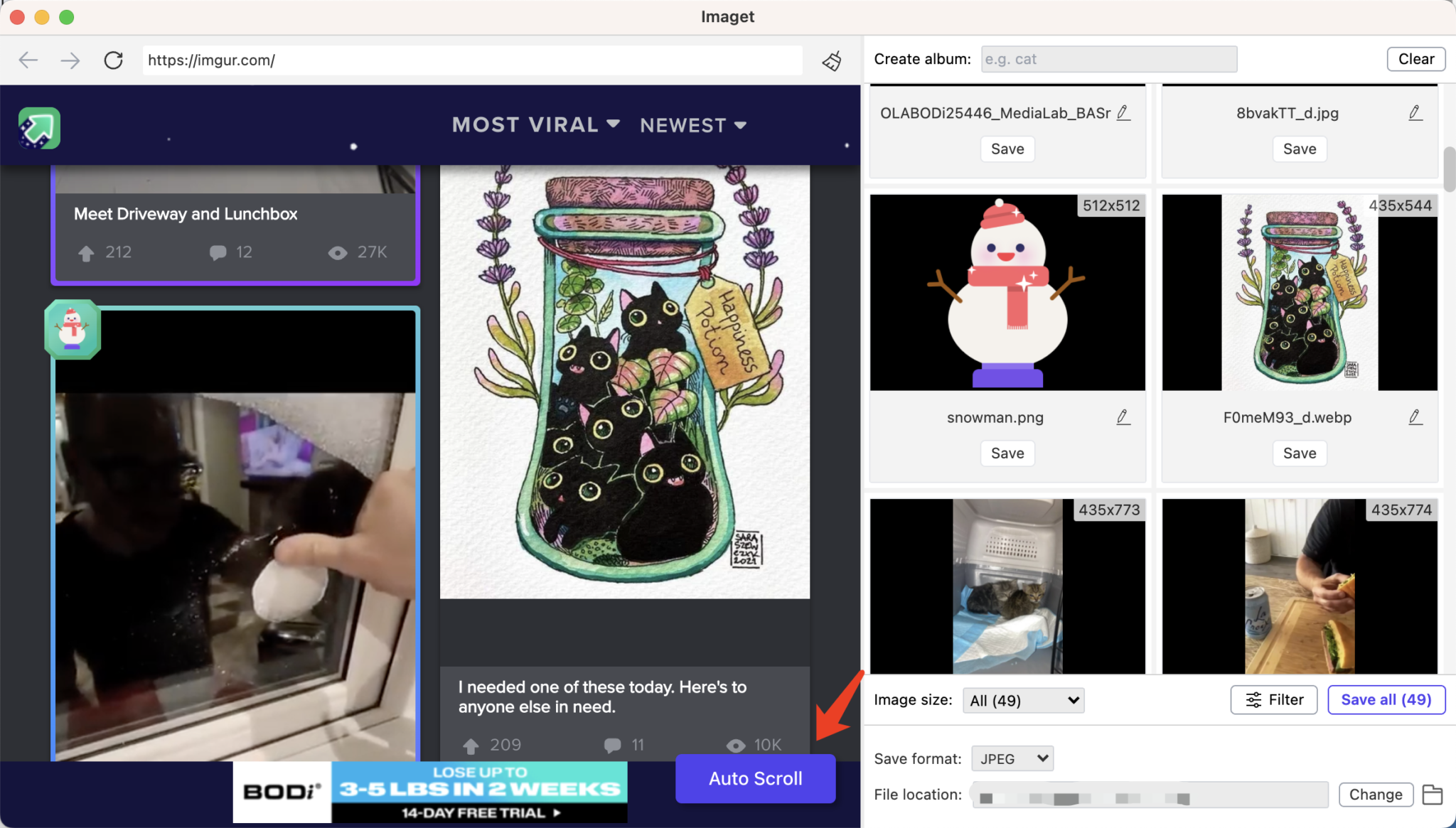Image resolution: width=1456 pixels, height=828 pixels.
Task: Click the forward navigation arrow
Action: click(x=70, y=60)
